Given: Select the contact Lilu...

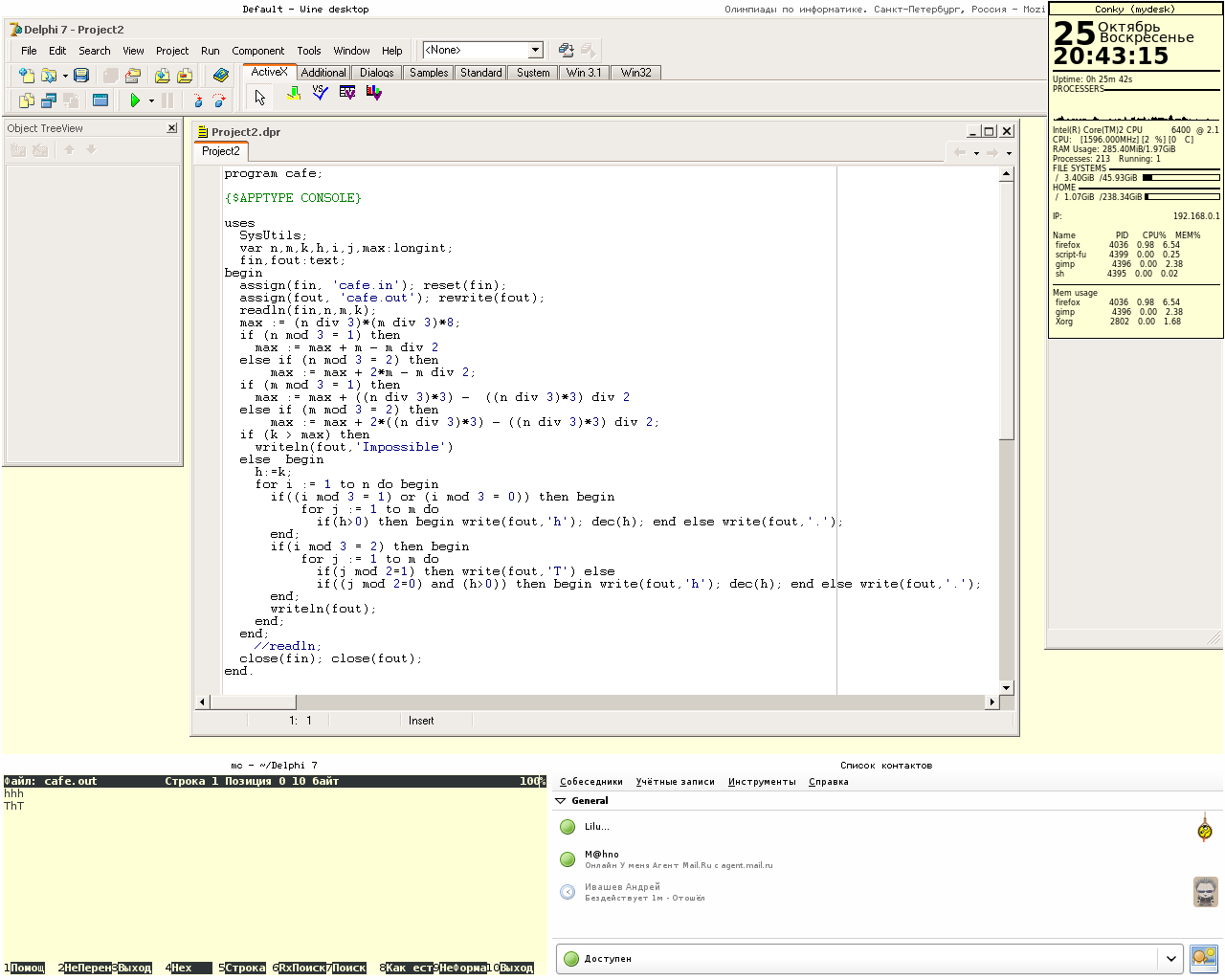Looking at the screenshot, I should (886, 827).
